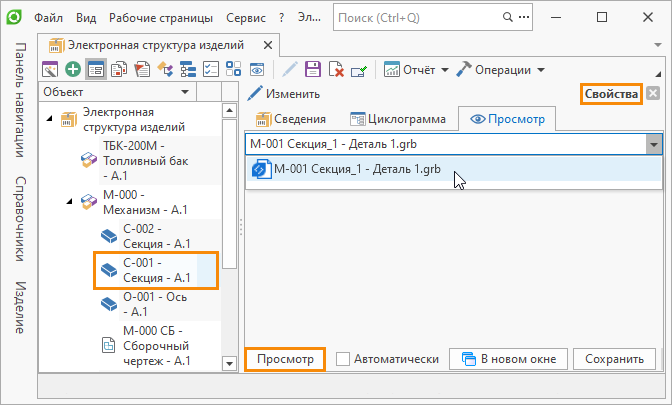
Task: Click the Свойства properties panel title
Action: point(611,93)
